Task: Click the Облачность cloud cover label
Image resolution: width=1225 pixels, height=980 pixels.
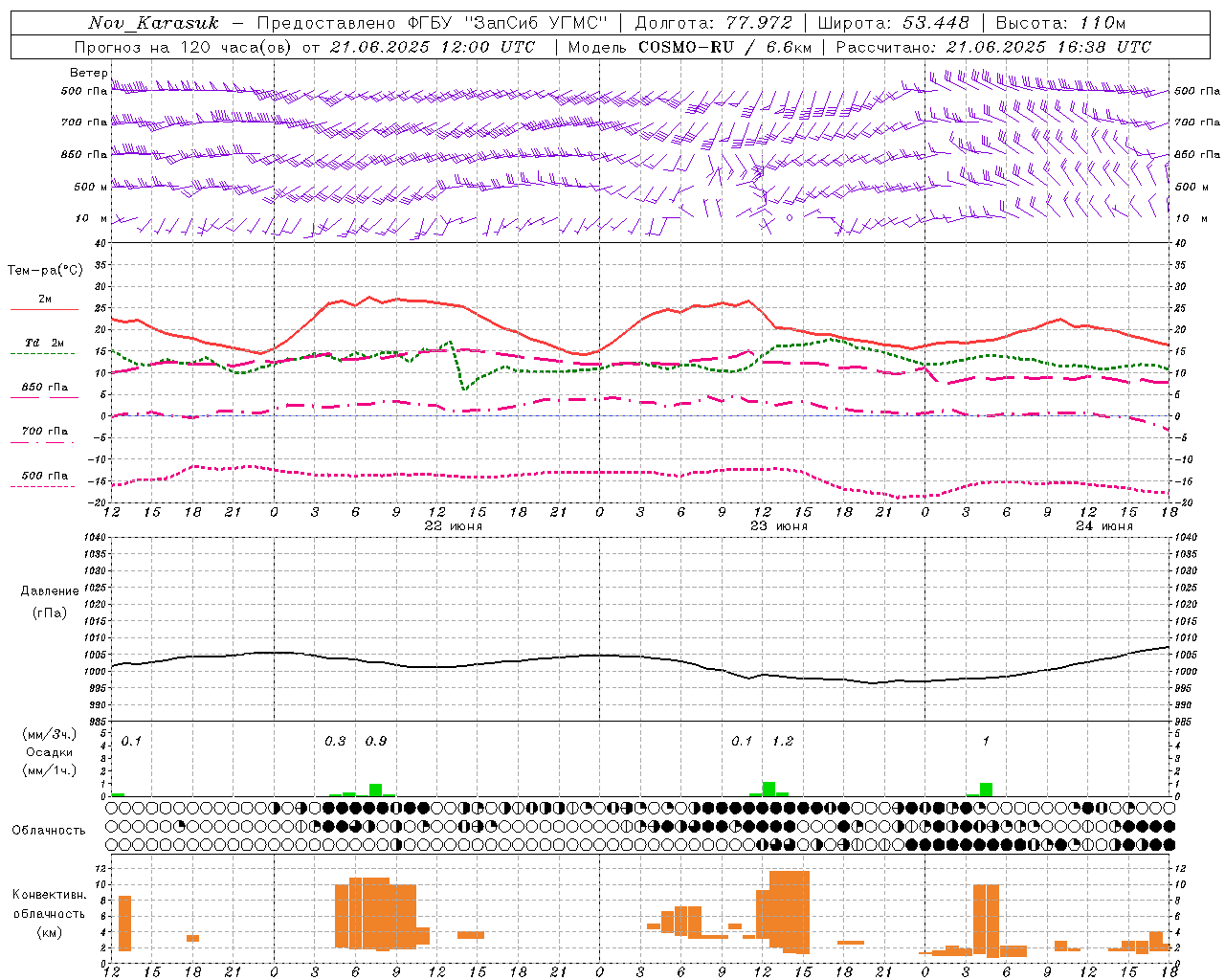Action: click(49, 831)
